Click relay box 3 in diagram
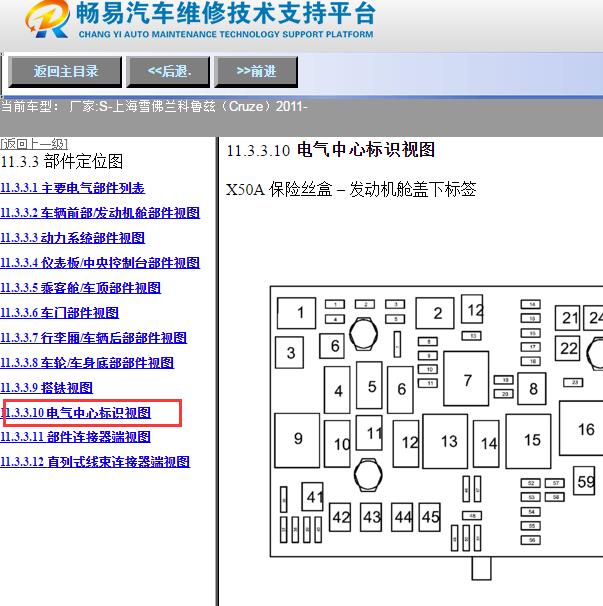The height and width of the screenshot is (606, 603). pos(289,352)
